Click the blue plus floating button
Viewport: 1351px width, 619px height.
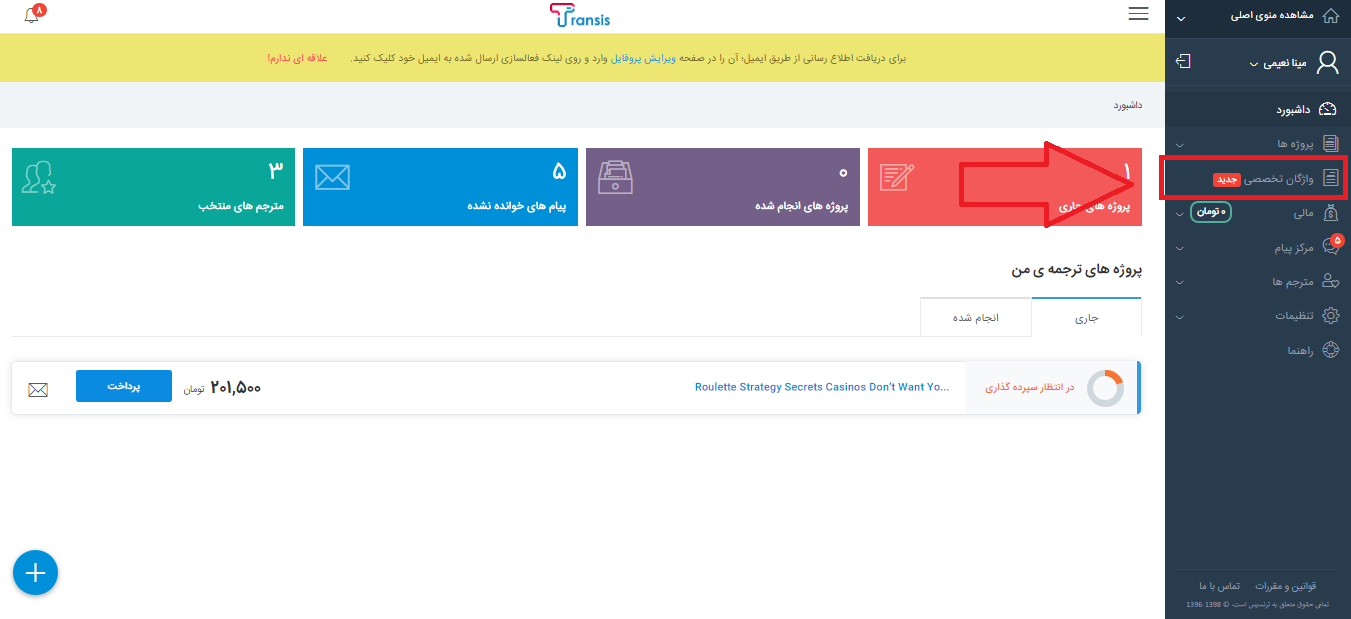point(35,573)
